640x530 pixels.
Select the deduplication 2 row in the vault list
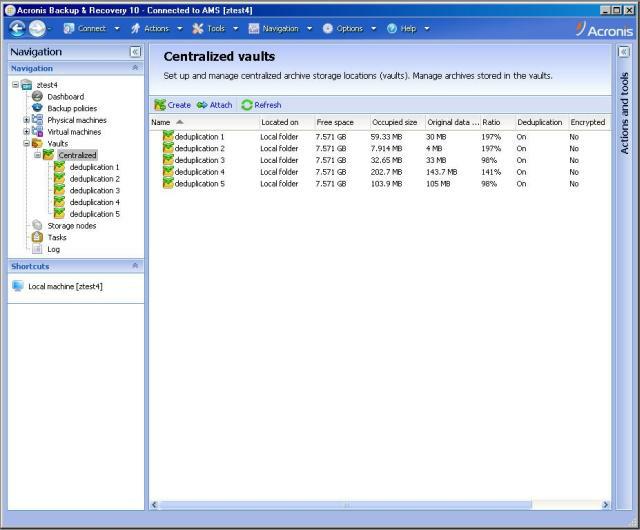coord(380,148)
